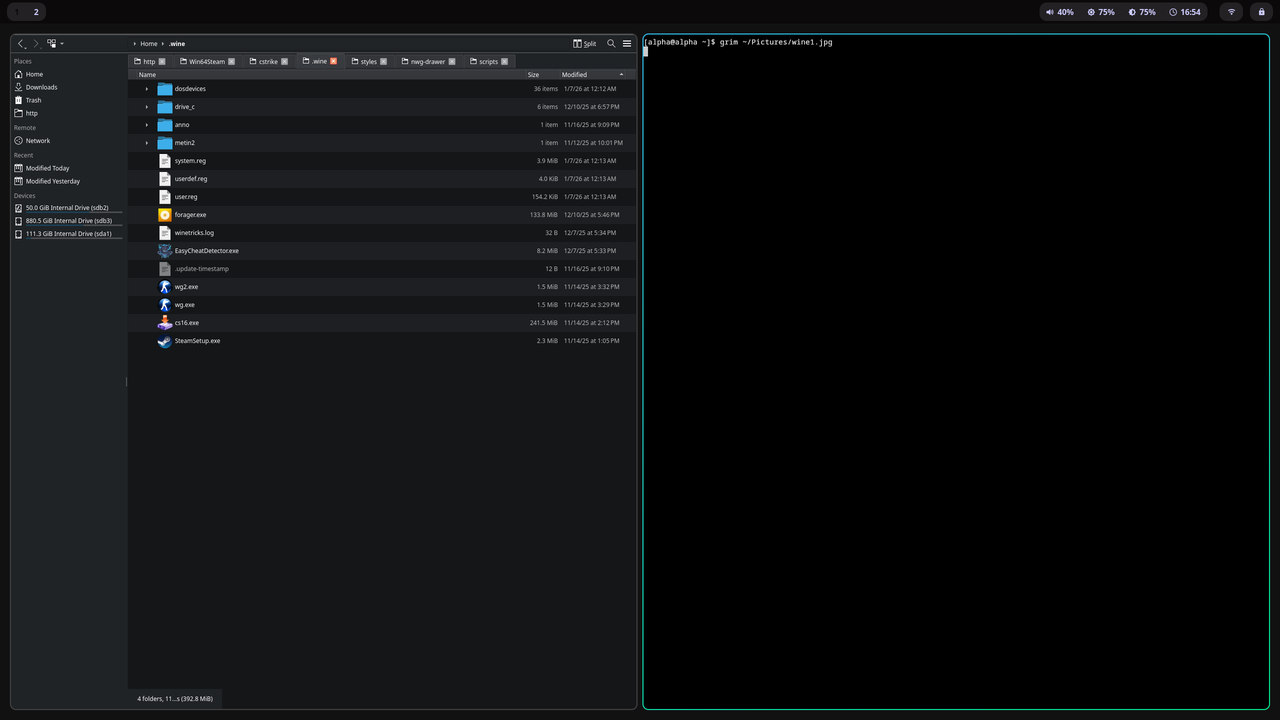Open the hamburger menu in Dolphin

pyautogui.click(x=627, y=44)
